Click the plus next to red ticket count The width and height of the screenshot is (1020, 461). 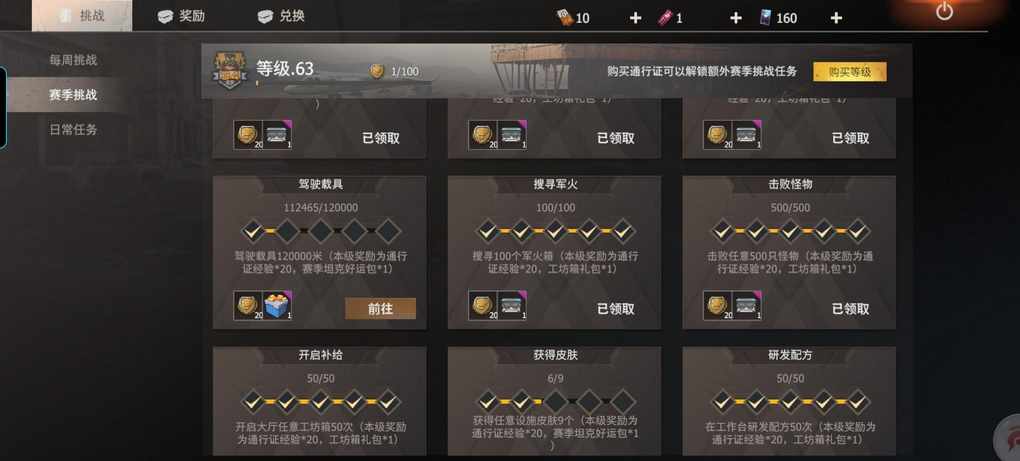(736, 18)
